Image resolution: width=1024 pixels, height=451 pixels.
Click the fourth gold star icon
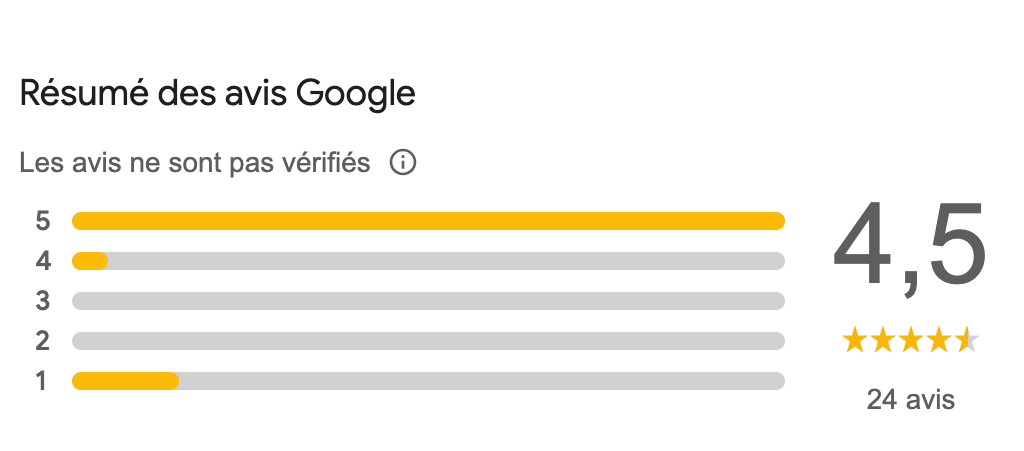(x=938, y=341)
